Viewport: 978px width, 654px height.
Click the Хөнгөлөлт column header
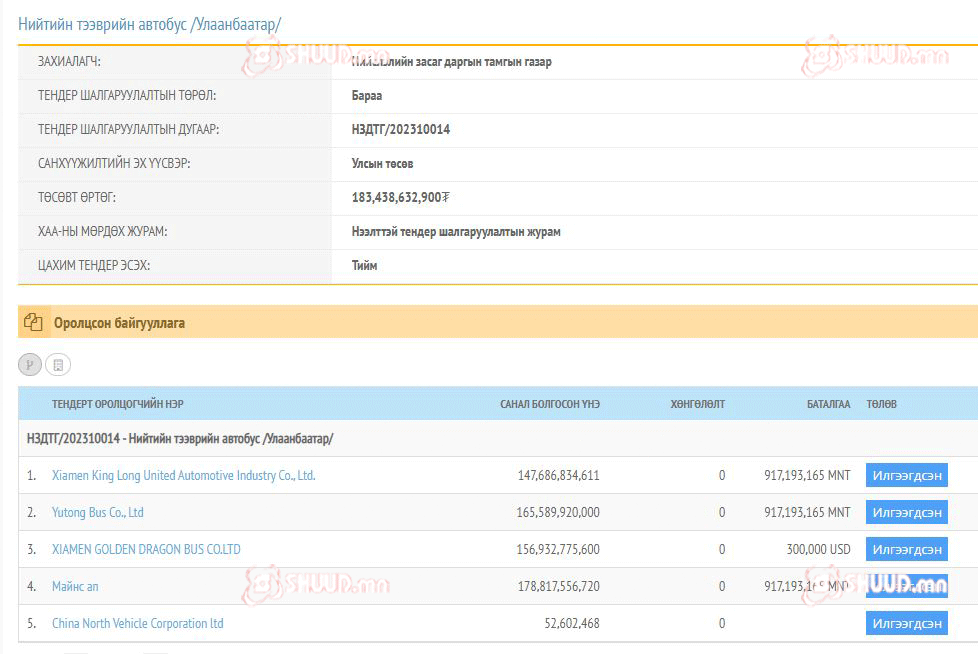[x=697, y=404]
